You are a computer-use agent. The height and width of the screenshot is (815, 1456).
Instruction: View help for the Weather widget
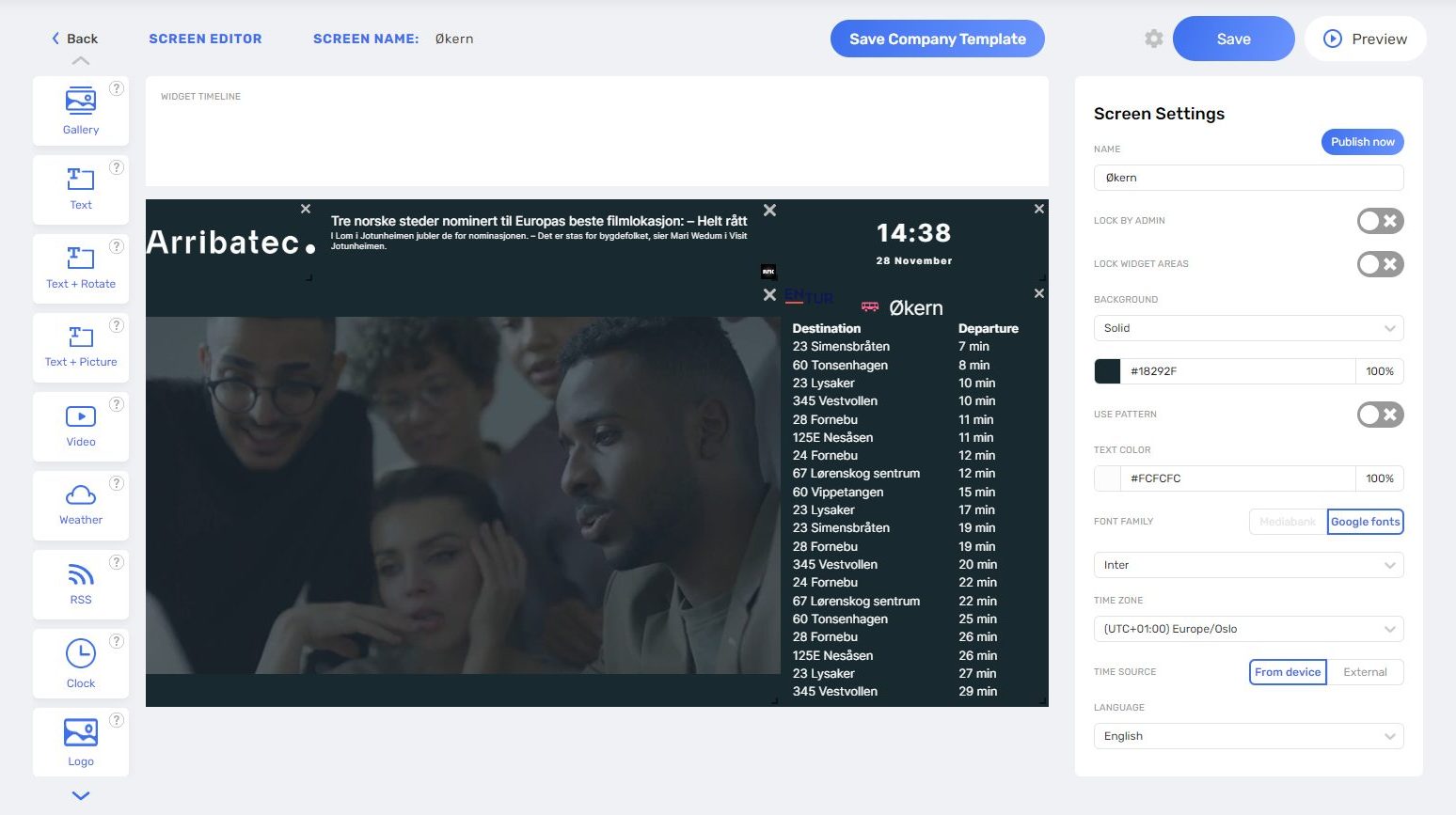tap(117, 483)
